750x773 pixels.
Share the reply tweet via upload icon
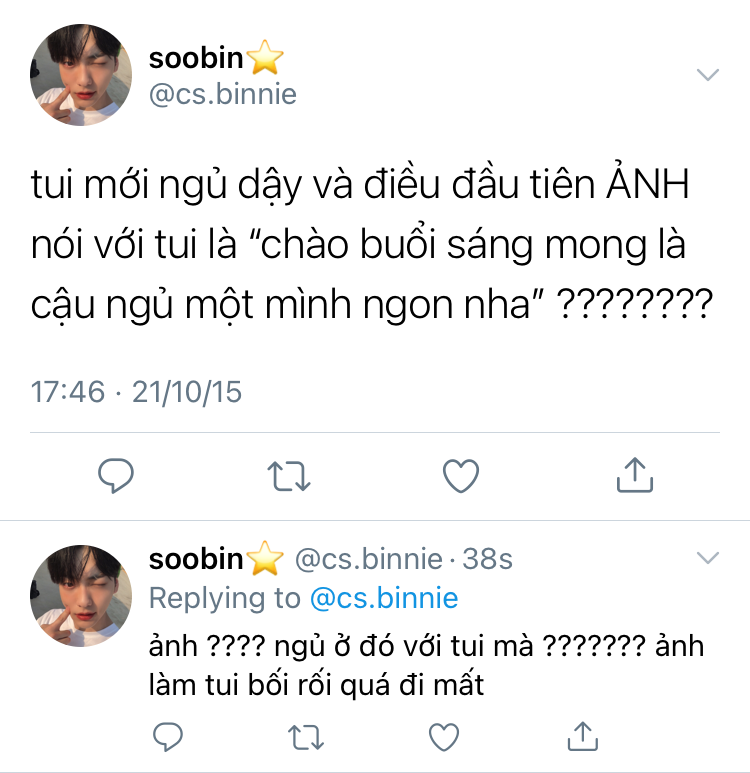[x=583, y=736]
